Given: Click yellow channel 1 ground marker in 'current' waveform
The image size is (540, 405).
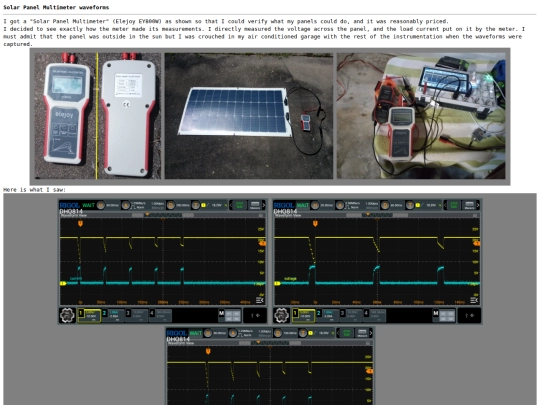Looking at the screenshot, I should tap(63, 283).
